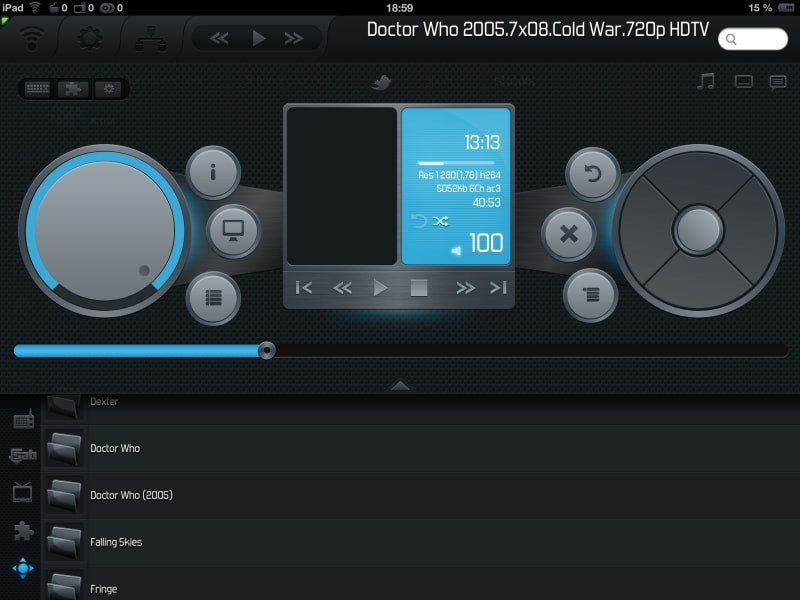Rewind using the player bar double arrows

click(342, 288)
